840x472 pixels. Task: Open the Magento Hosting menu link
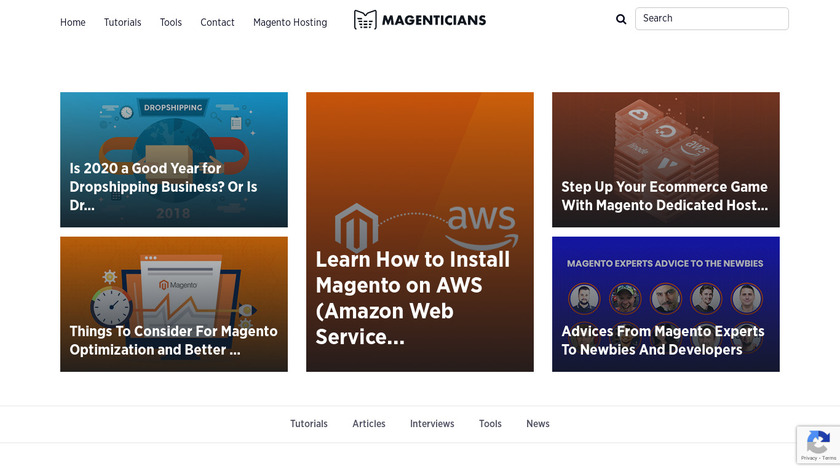click(x=290, y=23)
